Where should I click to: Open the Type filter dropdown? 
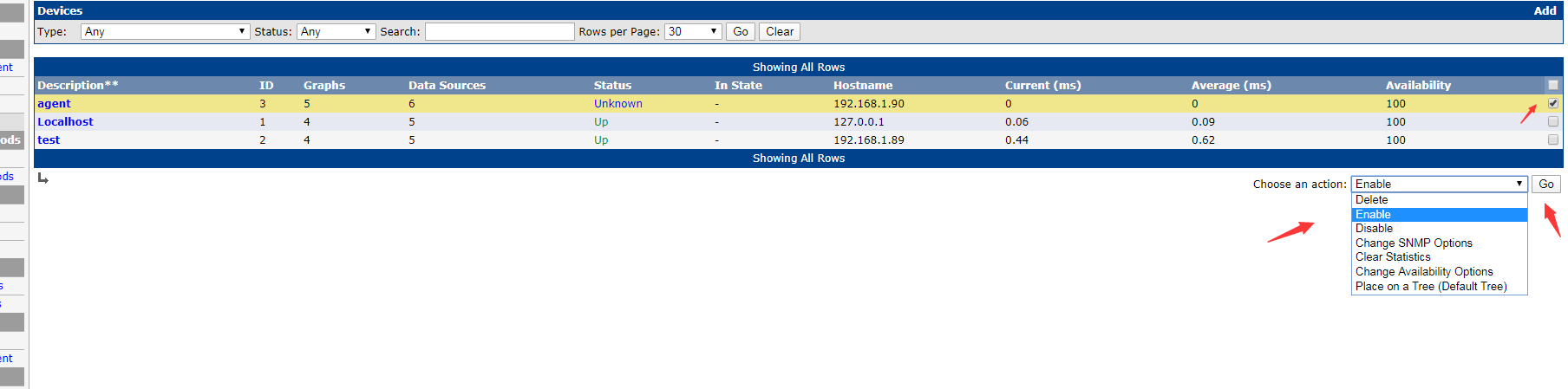[166, 31]
